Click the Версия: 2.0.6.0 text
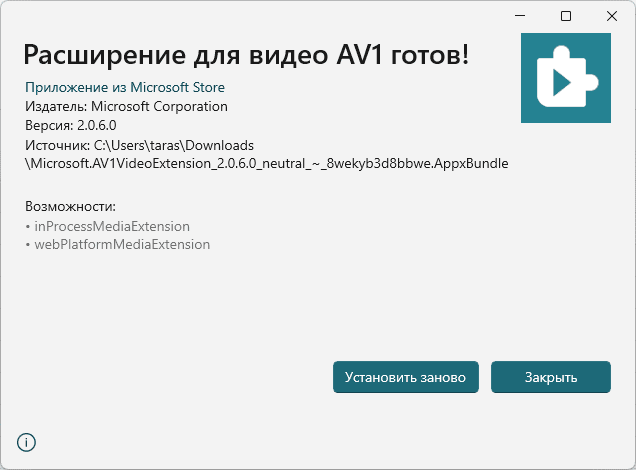Image resolution: width=636 pixels, height=470 pixels. pyautogui.click(x=71, y=125)
